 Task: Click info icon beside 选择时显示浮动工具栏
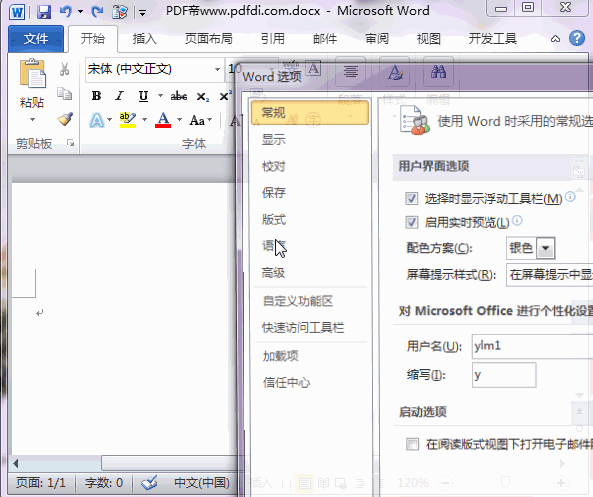(x=570, y=197)
